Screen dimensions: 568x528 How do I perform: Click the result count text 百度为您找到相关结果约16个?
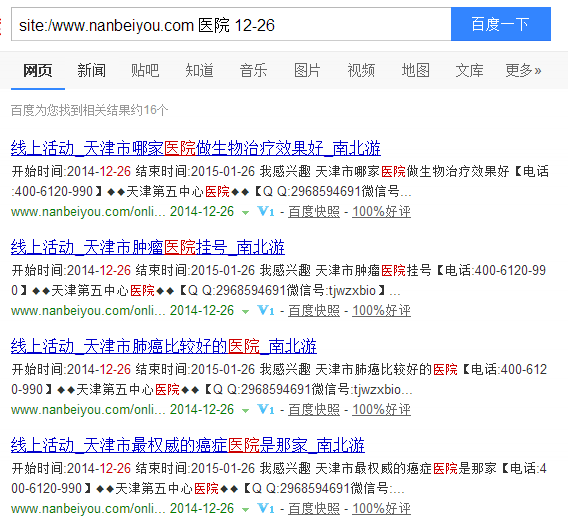89,110
